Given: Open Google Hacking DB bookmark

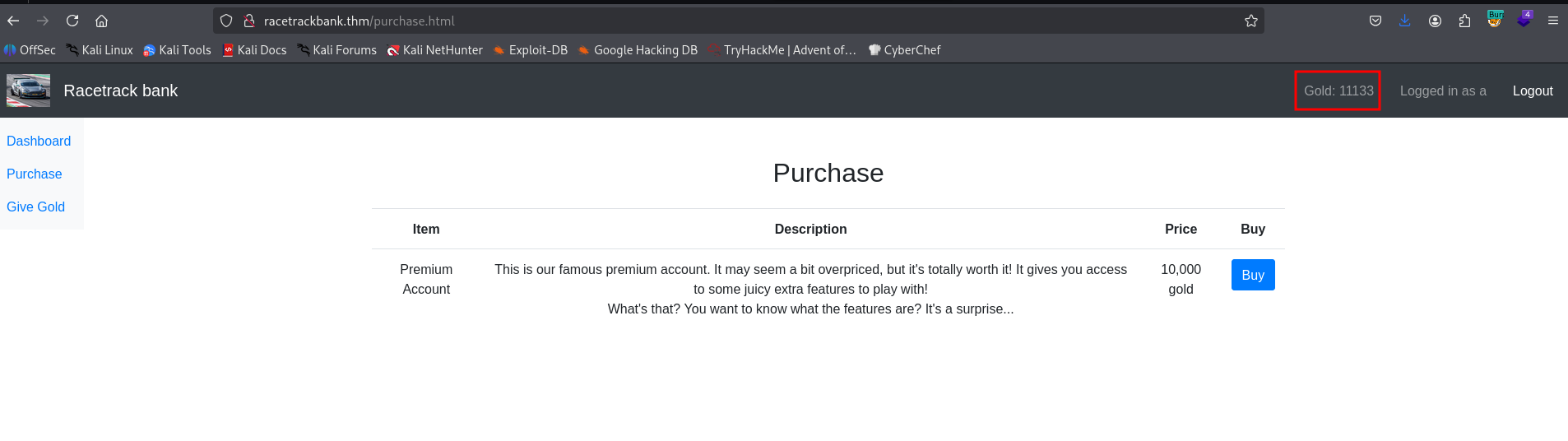Looking at the screenshot, I should pyautogui.click(x=638, y=50).
